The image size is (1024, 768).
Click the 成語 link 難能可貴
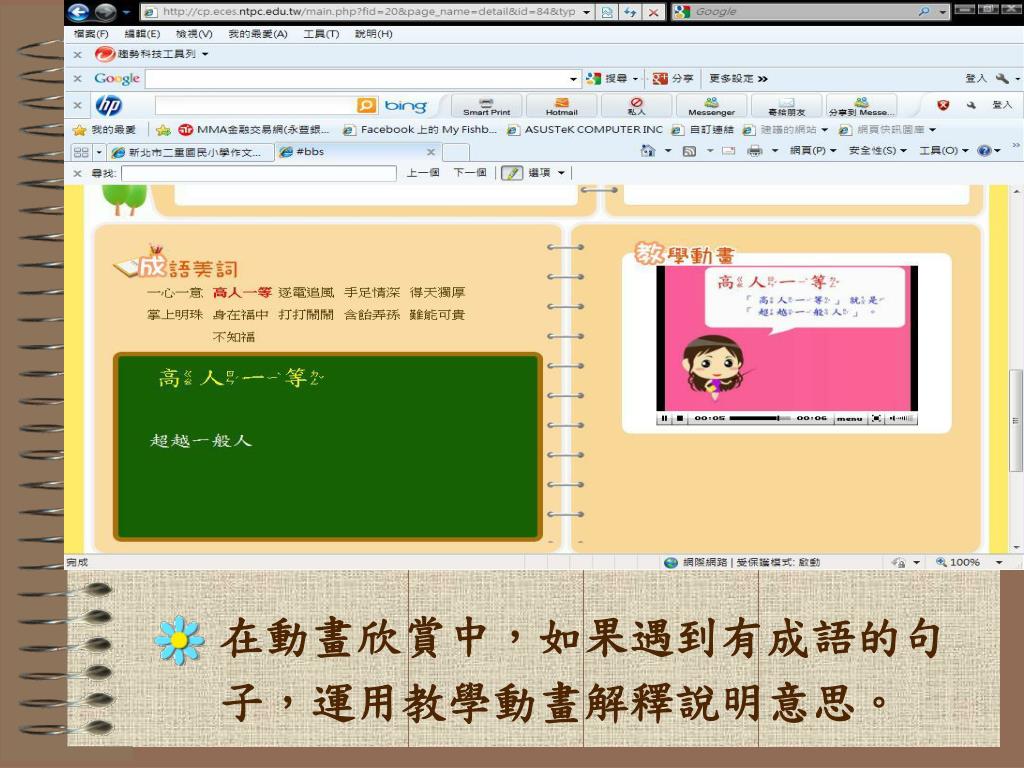[x=437, y=315]
